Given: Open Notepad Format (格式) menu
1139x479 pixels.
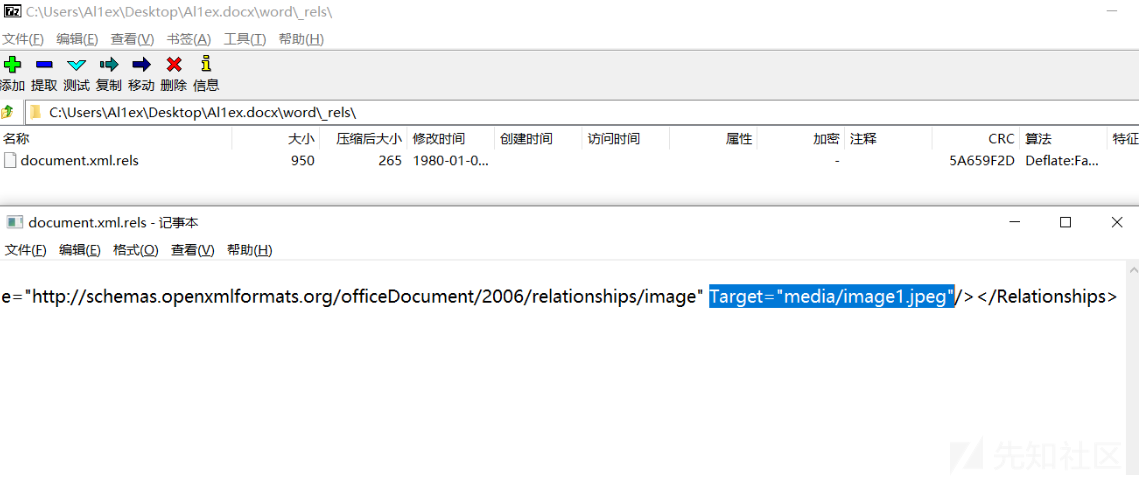Looking at the screenshot, I should tap(135, 250).
